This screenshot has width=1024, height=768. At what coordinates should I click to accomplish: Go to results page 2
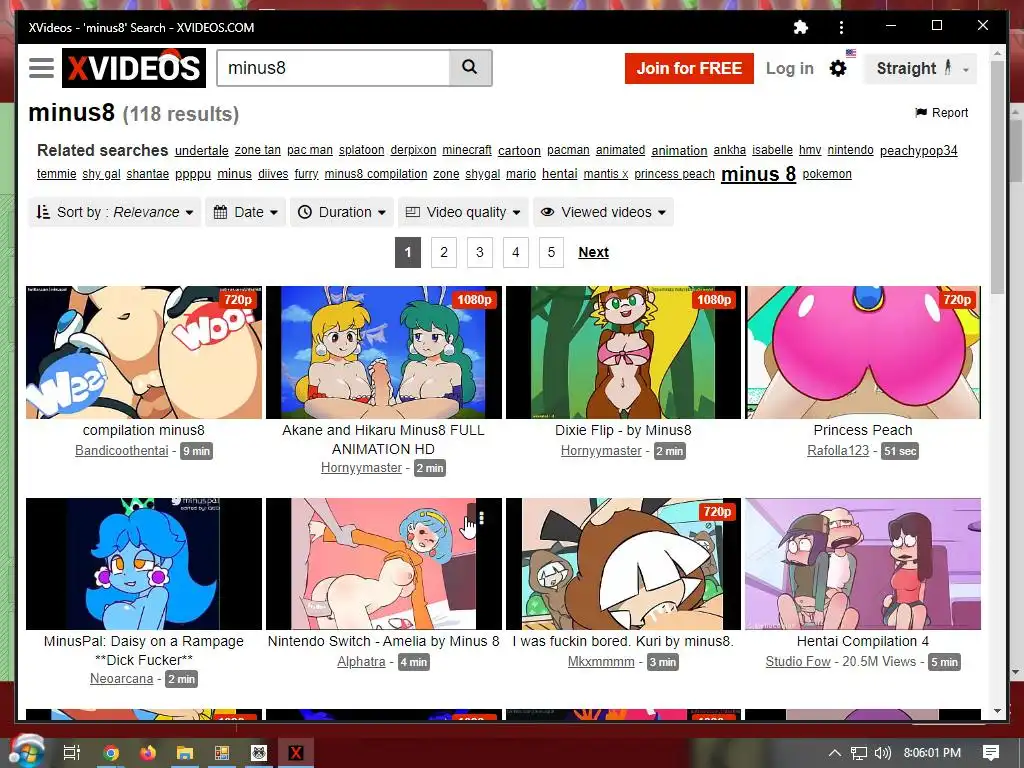tap(444, 252)
